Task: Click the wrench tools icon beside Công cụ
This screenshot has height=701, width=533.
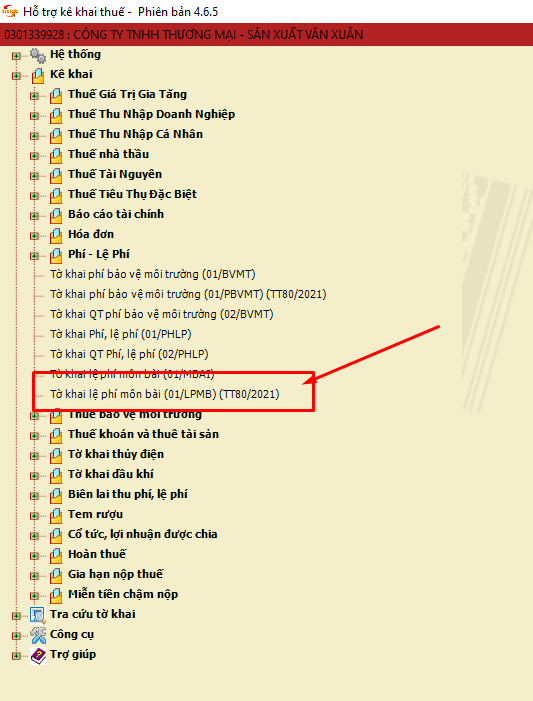Action: pos(38,635)
